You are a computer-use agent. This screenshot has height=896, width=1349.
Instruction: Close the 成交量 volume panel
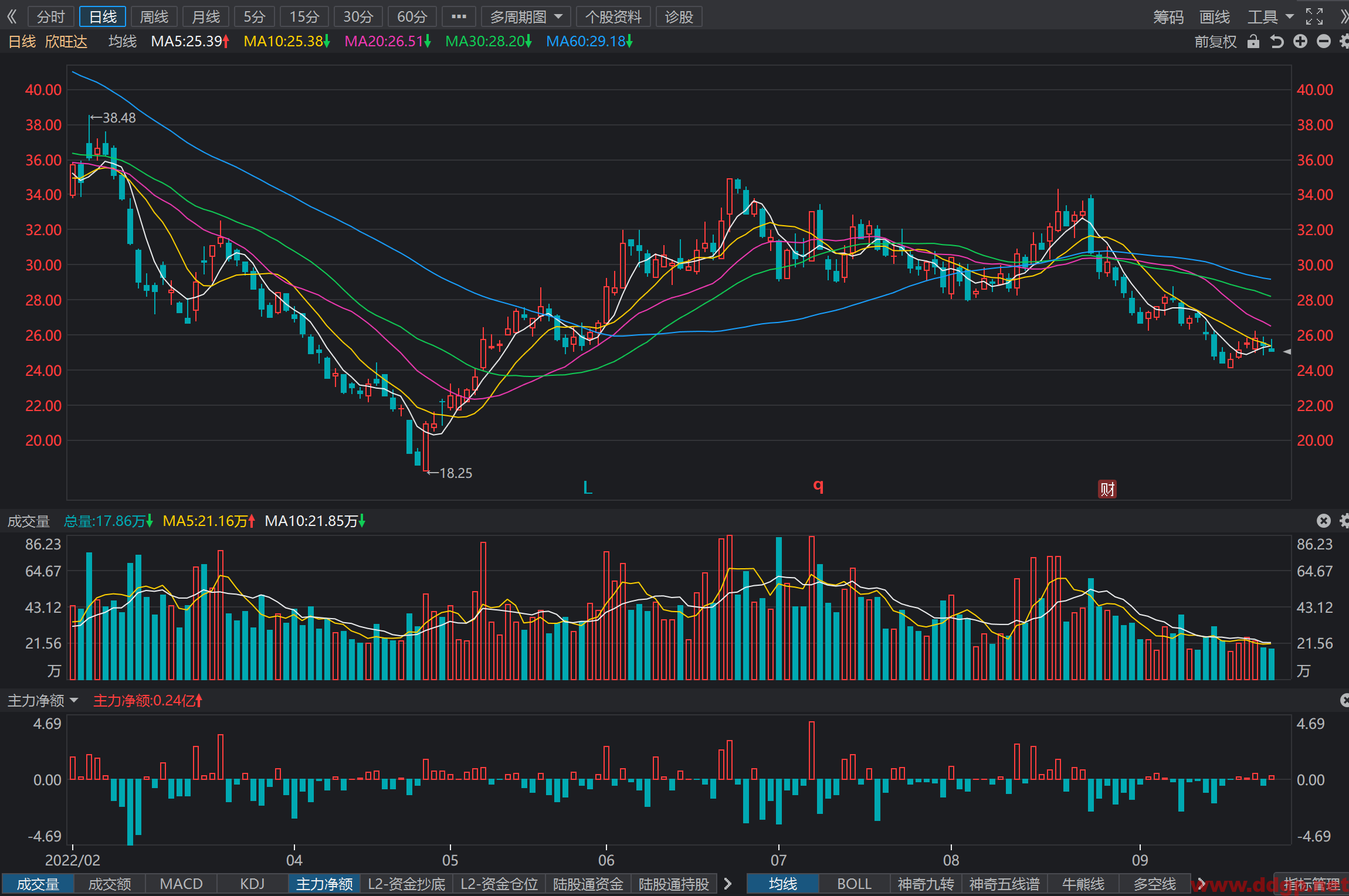(x=1324, y=521)
